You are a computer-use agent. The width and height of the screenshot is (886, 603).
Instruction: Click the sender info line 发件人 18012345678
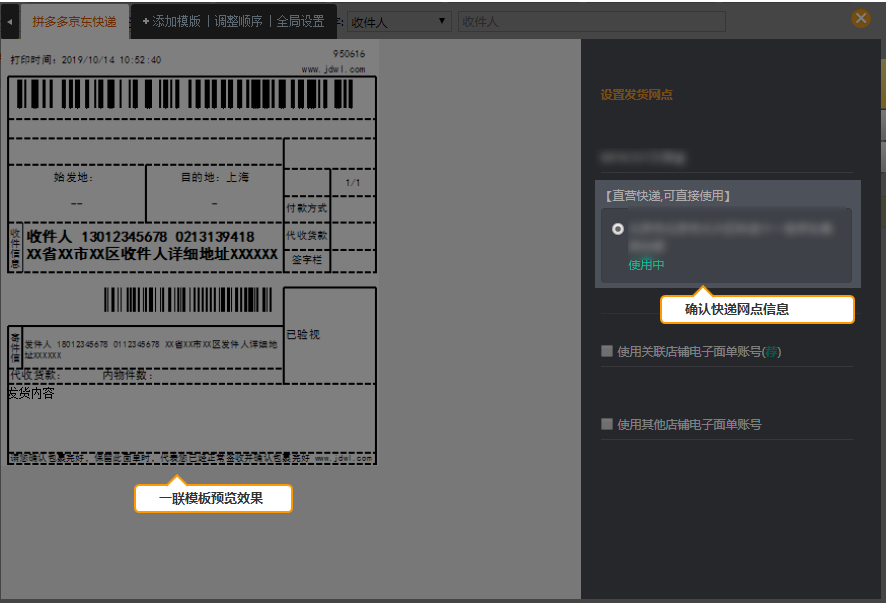pyautogui.click(x=151, y=349)
